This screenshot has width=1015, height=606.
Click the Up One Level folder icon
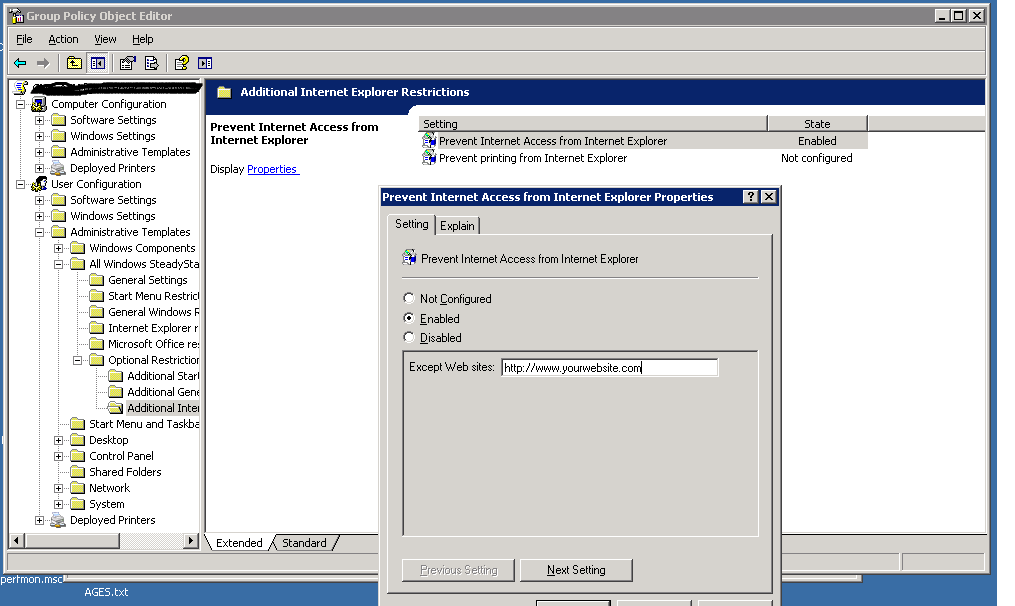pos(74,63)
